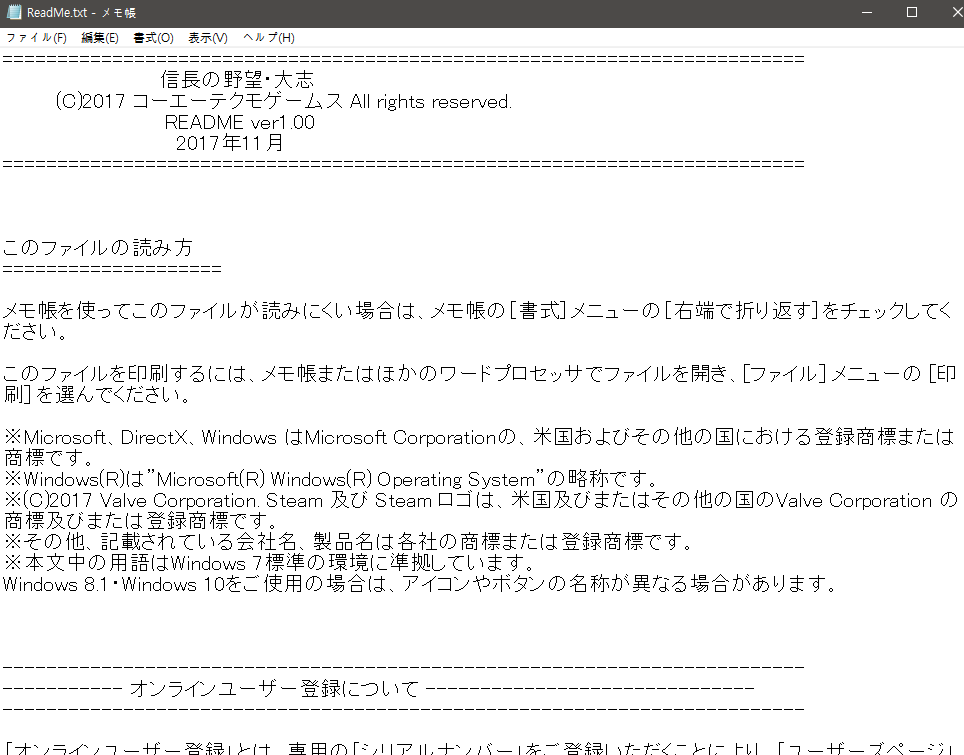Close the Notepad window
The image size is (964, 755).
[x=955, y=12]
